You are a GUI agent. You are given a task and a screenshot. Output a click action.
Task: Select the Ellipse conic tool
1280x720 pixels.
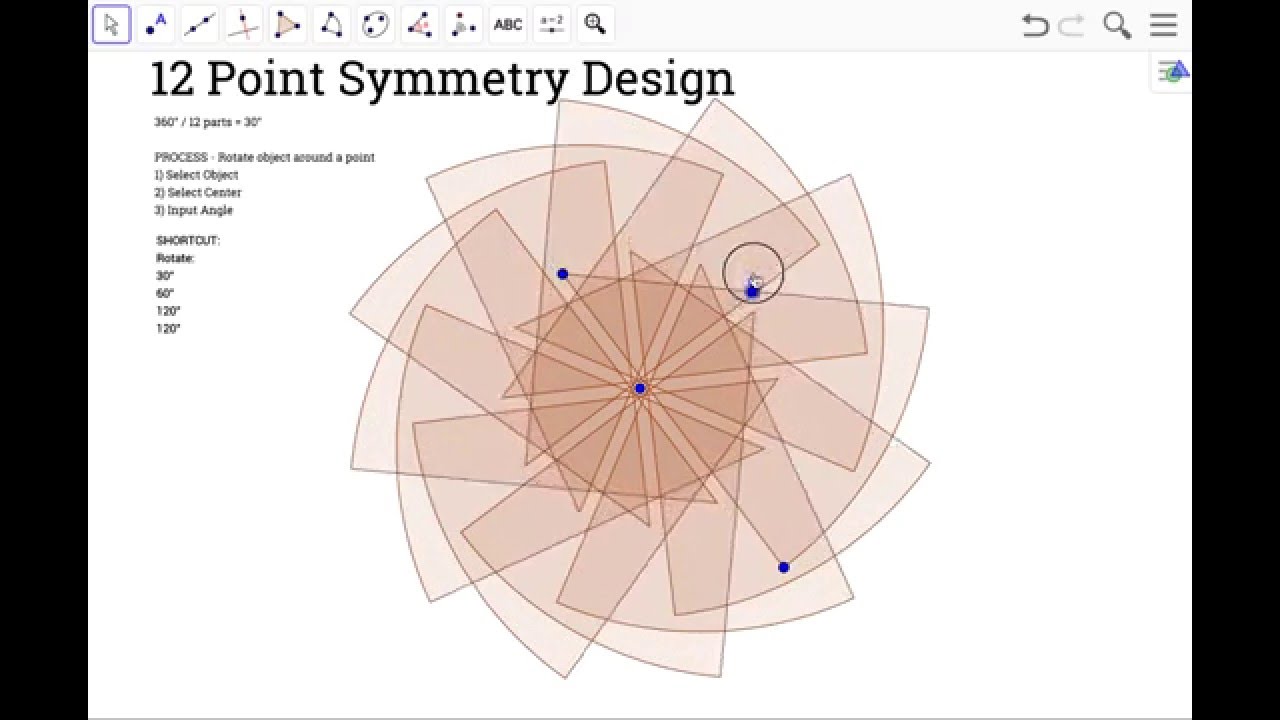coord(375,24)
